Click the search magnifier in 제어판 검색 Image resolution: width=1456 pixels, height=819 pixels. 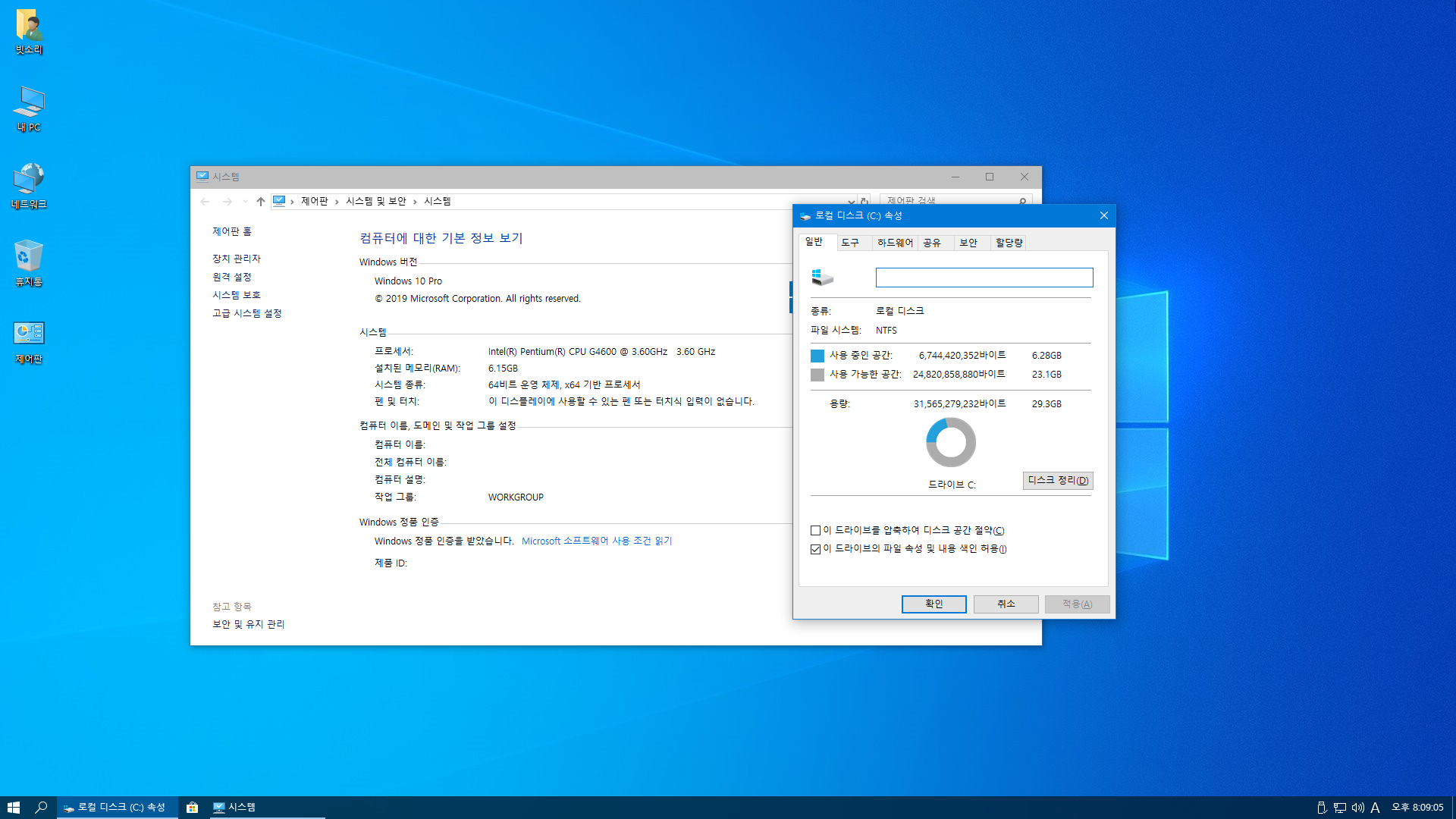tap(1023, 201)
